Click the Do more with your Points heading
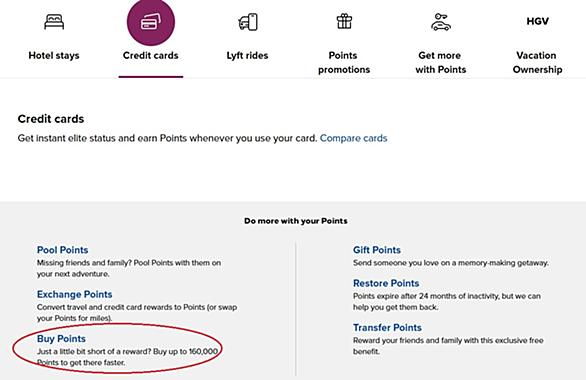Image resolution: width=586 pixels, height=380 pixels. pos(296,221)
